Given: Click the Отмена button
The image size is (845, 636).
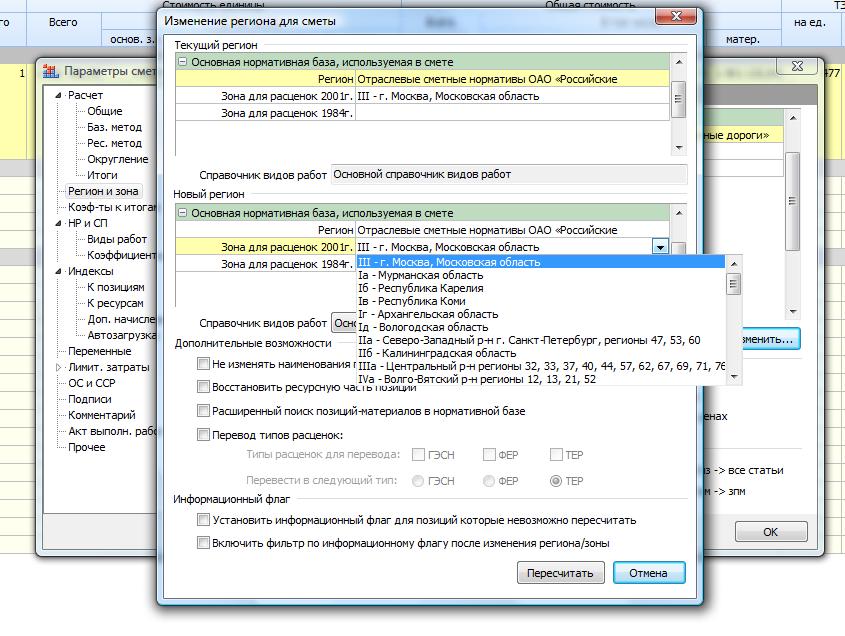Looking at the screenshot, I should click(x=649, y=573).
